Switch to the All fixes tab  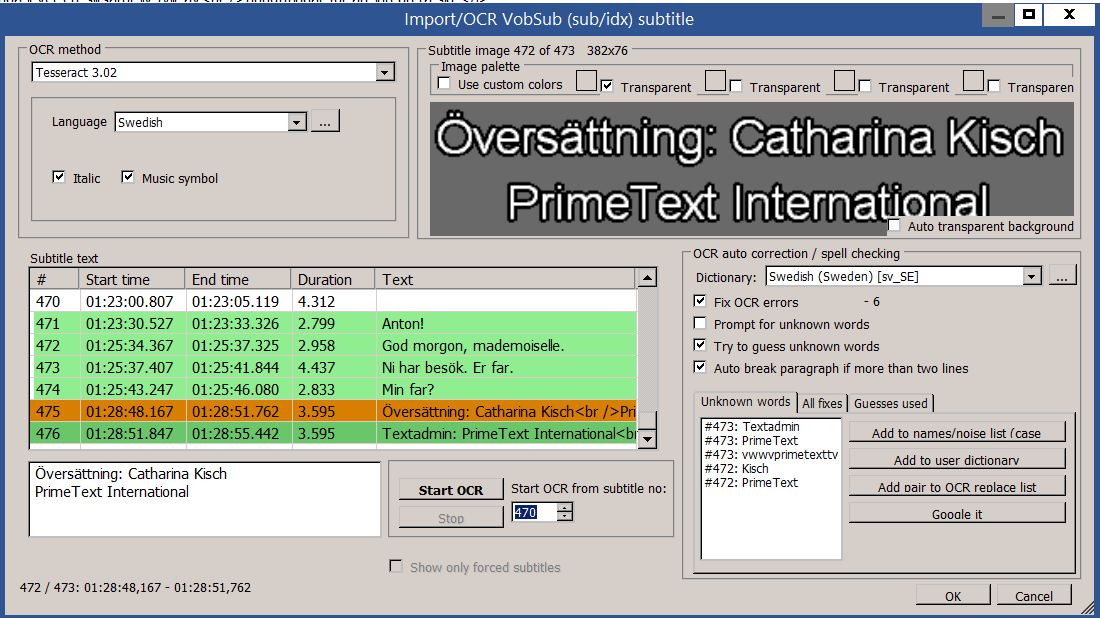click(822, 403)
